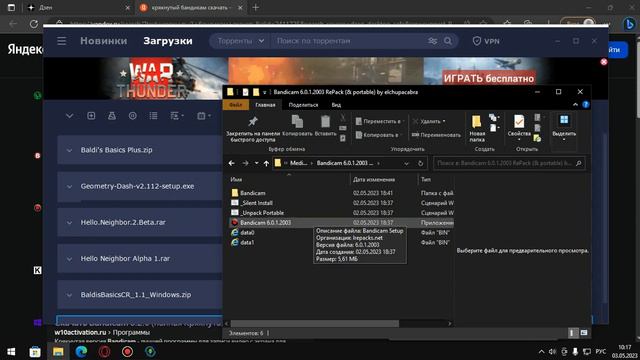Expand the Hello Neighbor Alpha 1.rar entry

click(69, 259)
